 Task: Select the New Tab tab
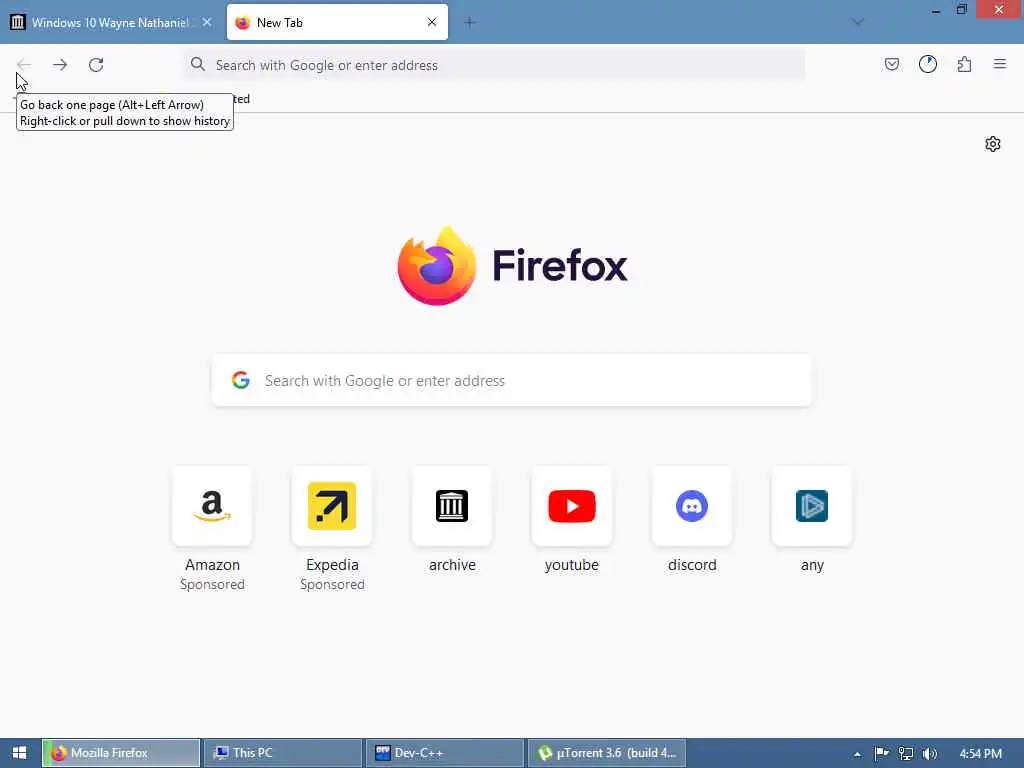tap(337, 22)
